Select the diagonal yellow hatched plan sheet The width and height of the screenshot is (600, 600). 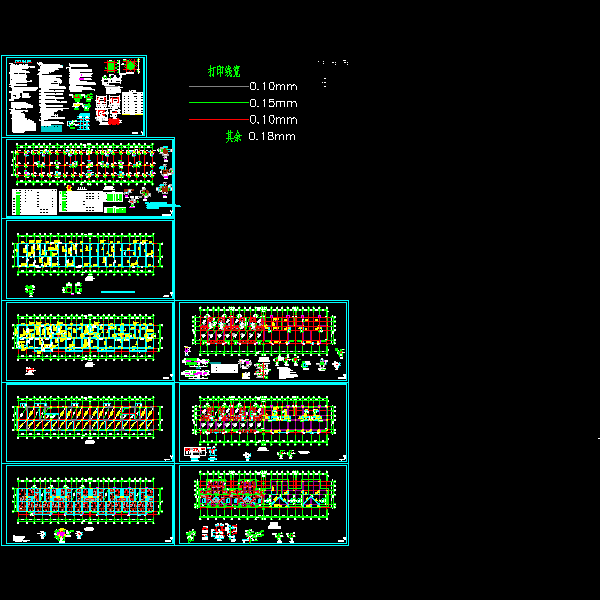pos(90,422)
